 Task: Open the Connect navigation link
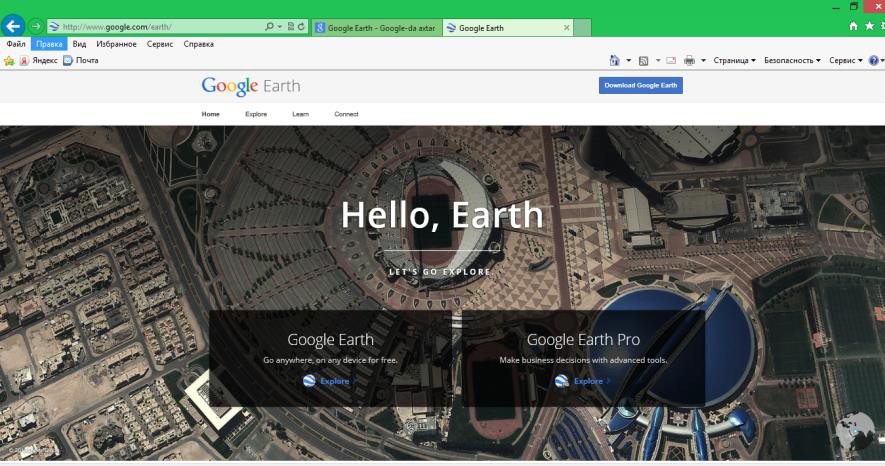tap(346, 114)
